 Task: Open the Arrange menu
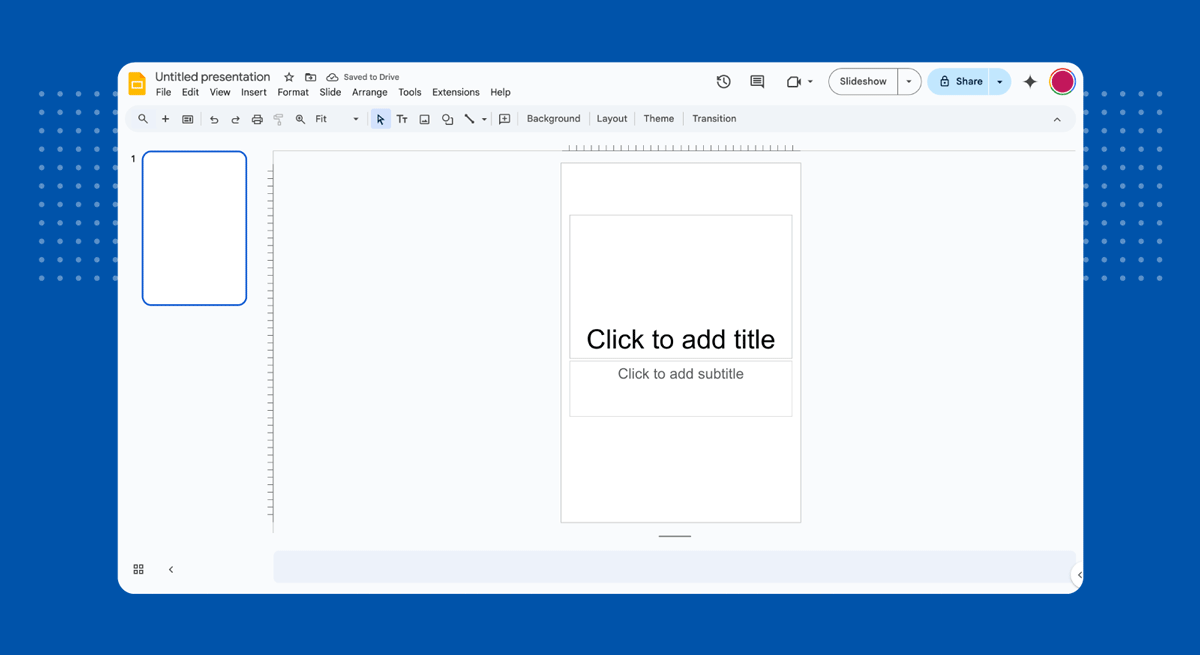point(369,92)
